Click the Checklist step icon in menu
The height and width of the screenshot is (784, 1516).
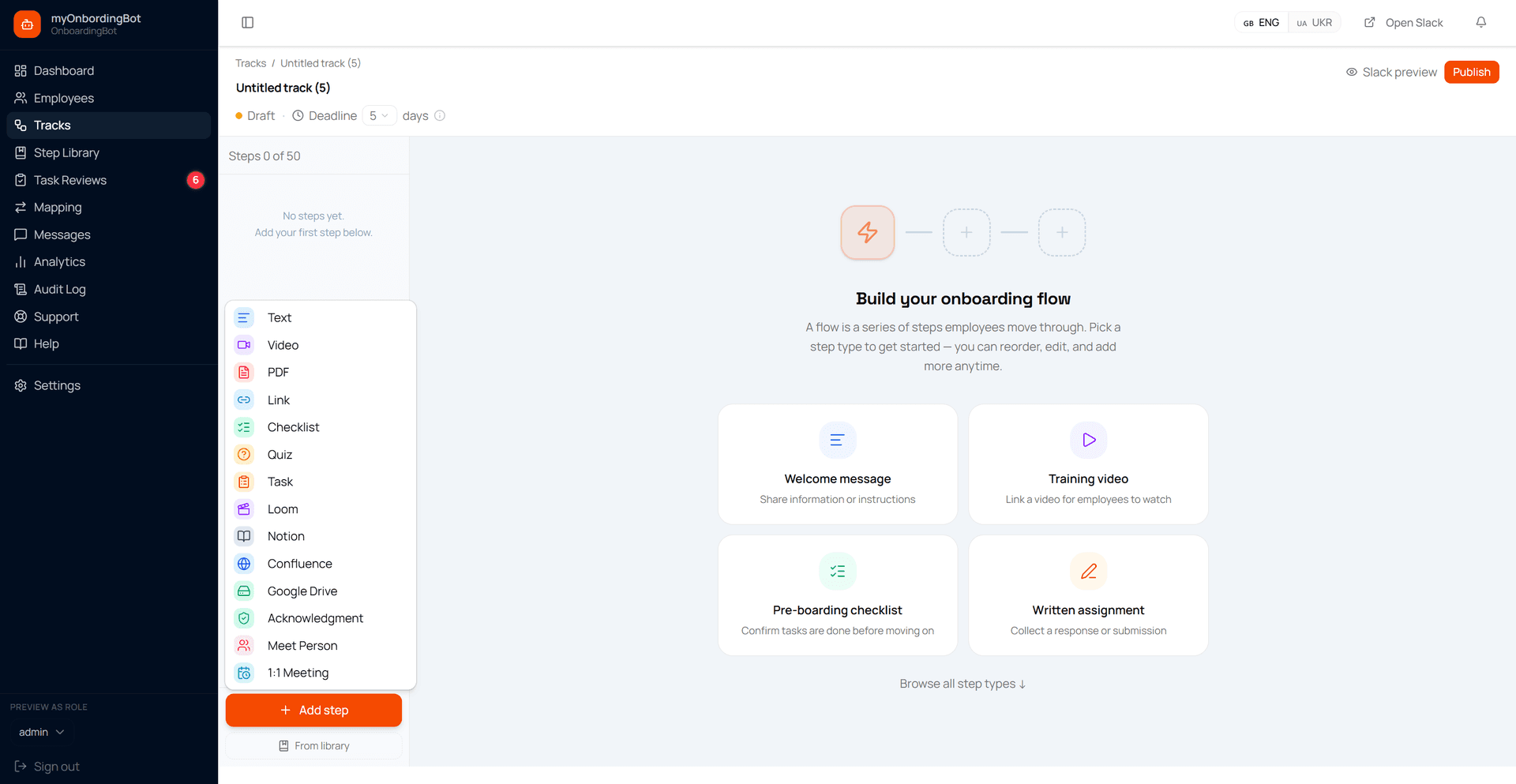pos(244,427)
